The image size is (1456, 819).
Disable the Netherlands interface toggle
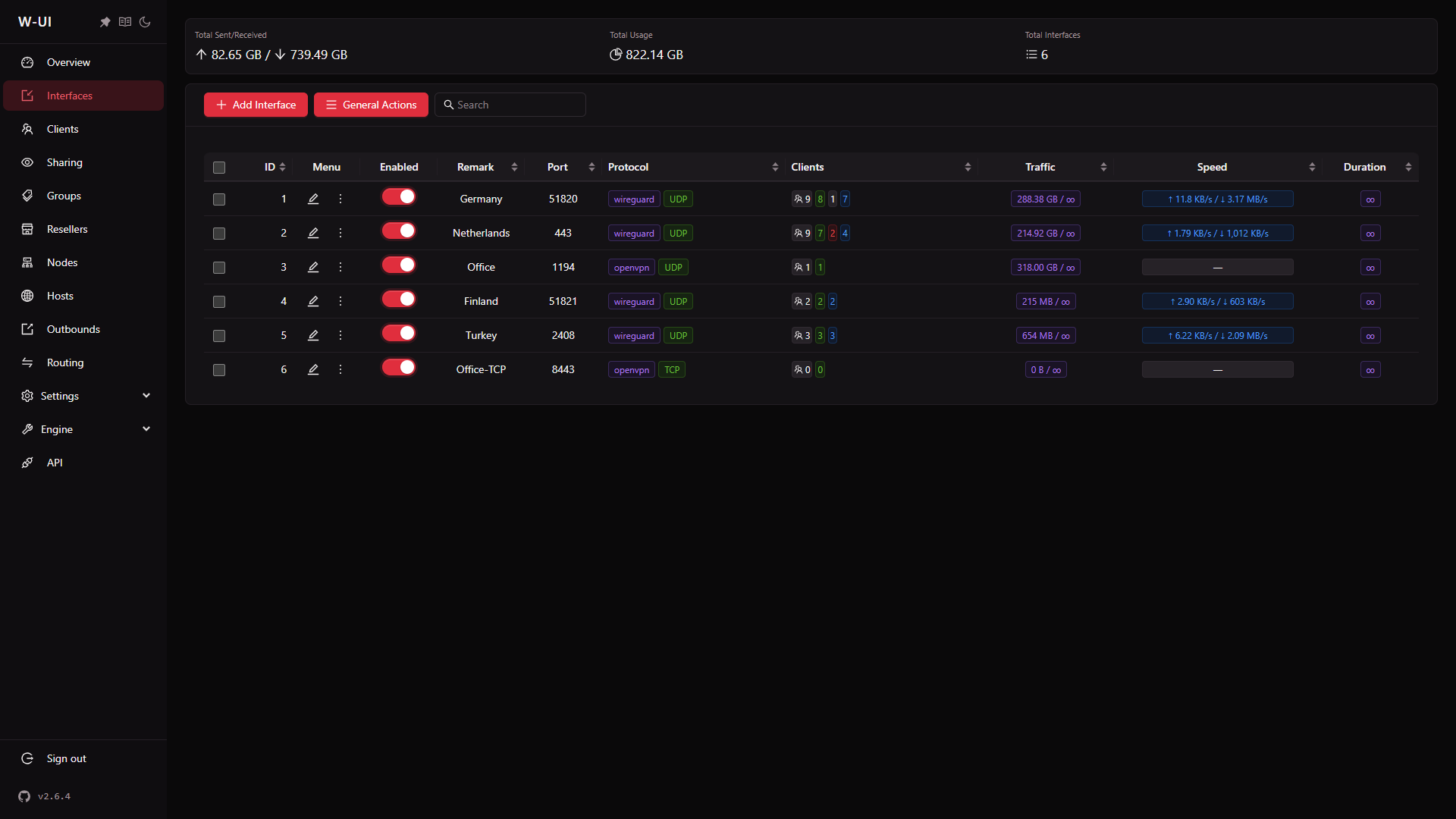[399, 231]
